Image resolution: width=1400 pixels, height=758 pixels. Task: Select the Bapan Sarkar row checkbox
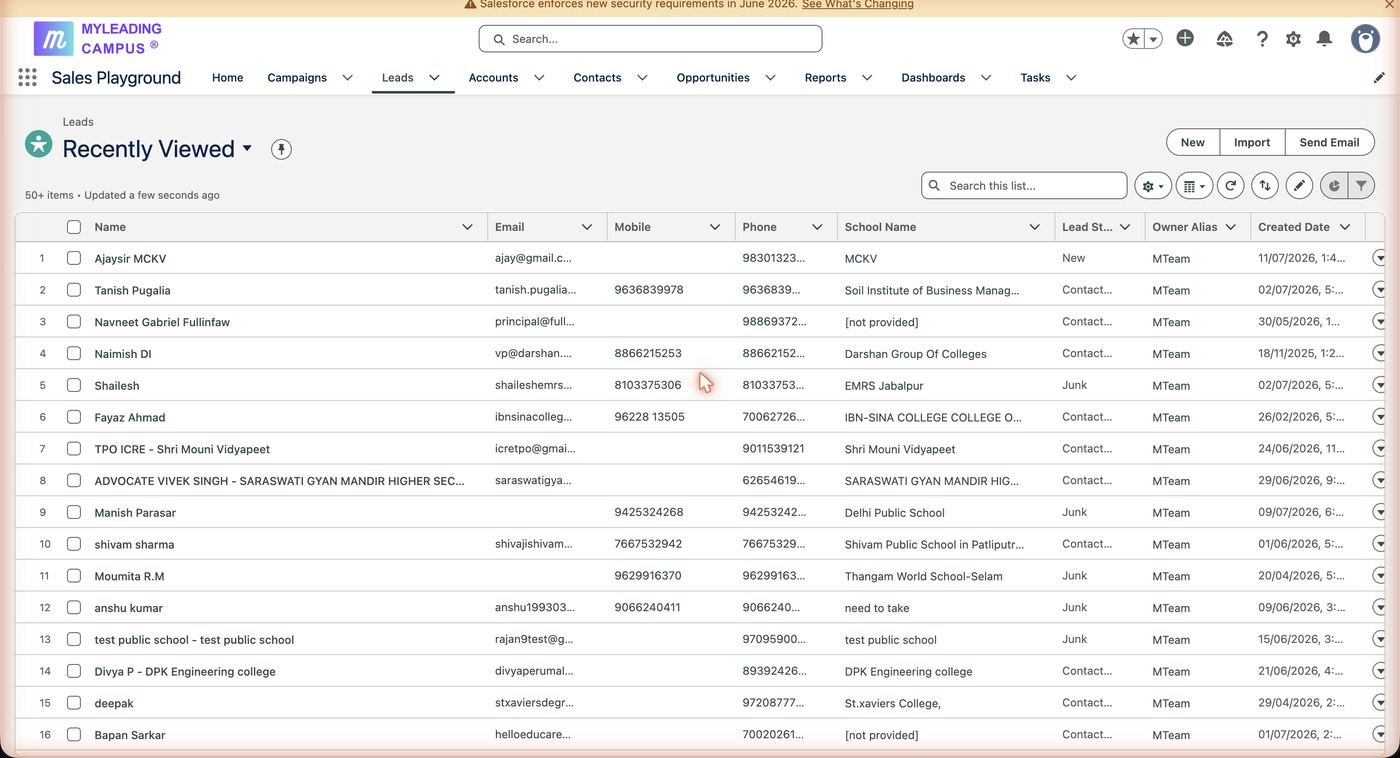(74, 735)
